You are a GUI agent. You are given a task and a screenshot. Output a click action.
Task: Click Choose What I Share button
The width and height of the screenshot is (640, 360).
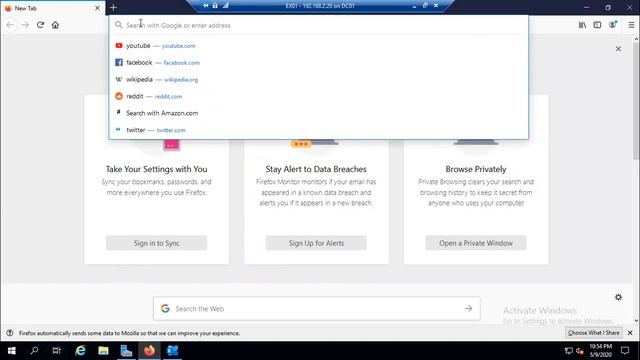pos(594,333)
